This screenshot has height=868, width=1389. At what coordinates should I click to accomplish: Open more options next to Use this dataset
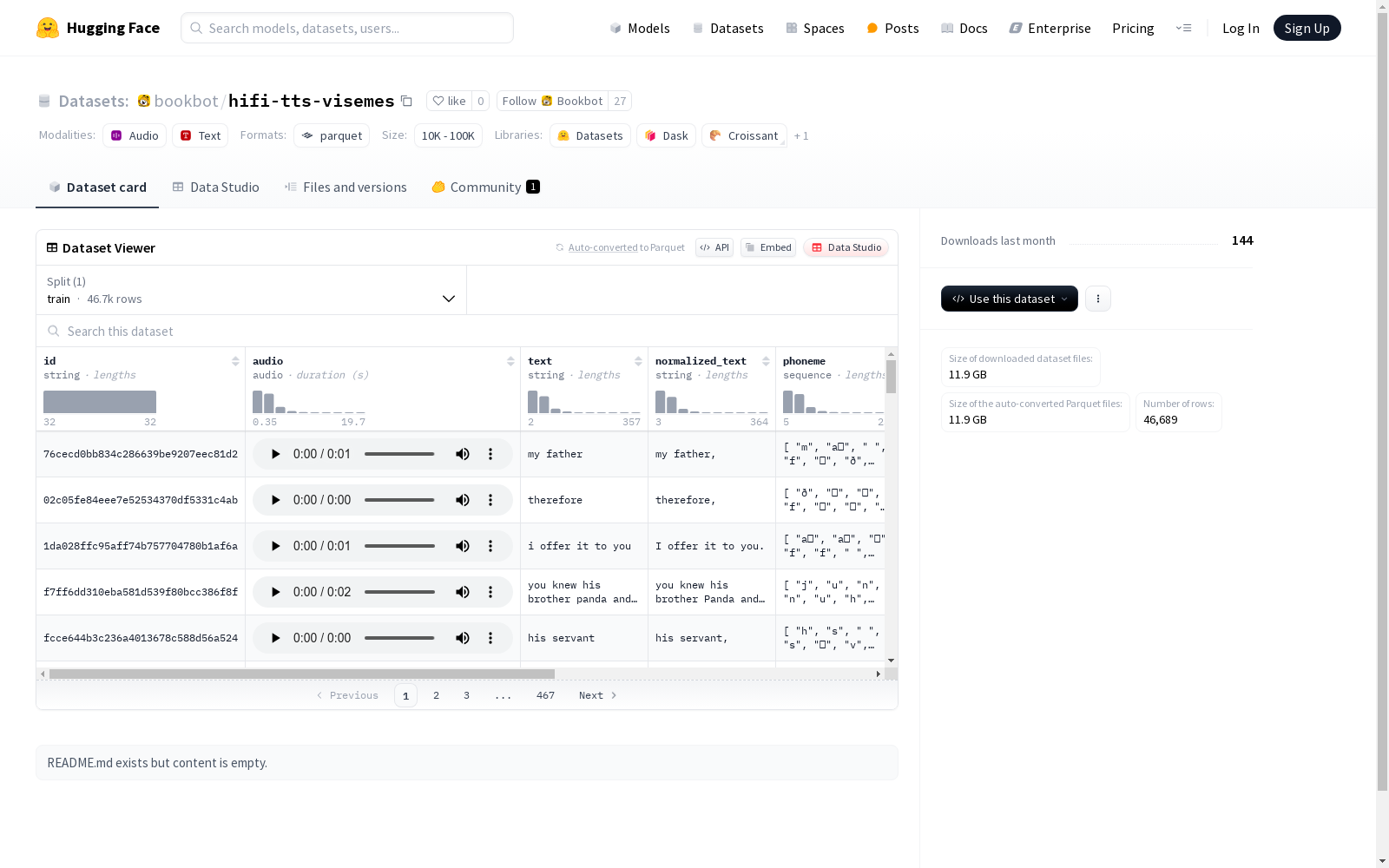(x=1098, y=299)
